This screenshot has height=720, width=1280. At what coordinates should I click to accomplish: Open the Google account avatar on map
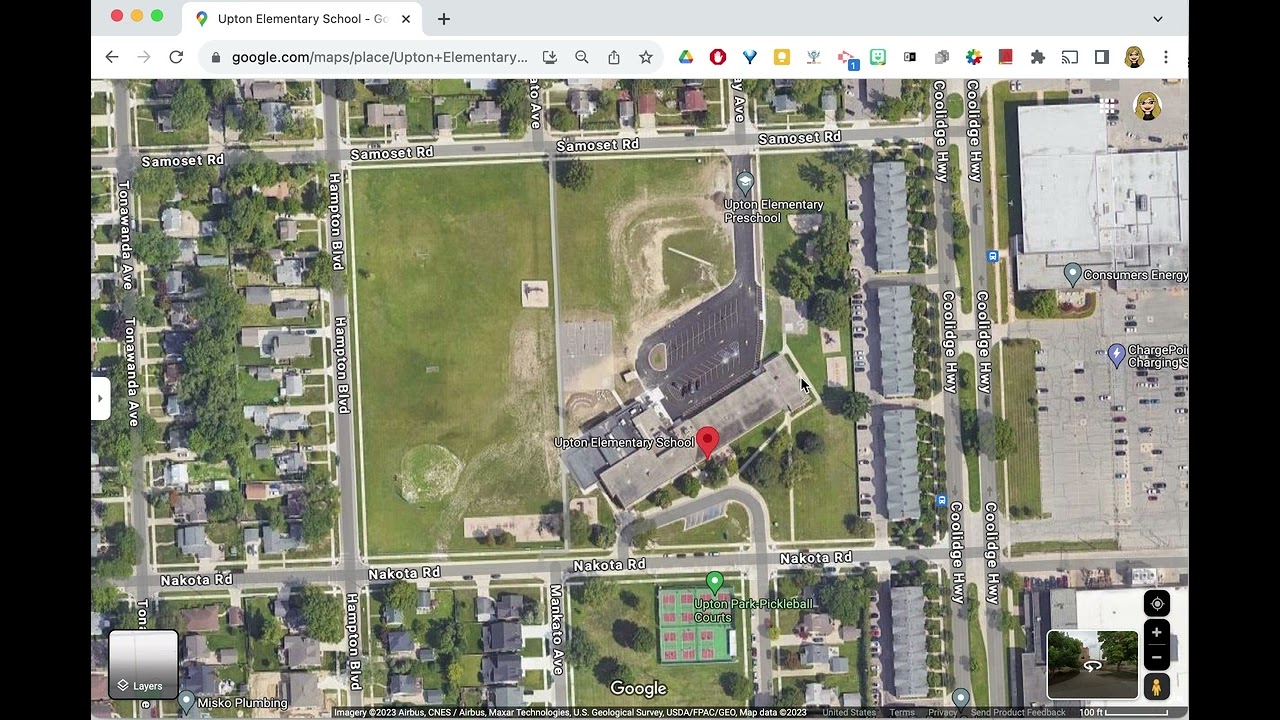[x=1148, y=105]
